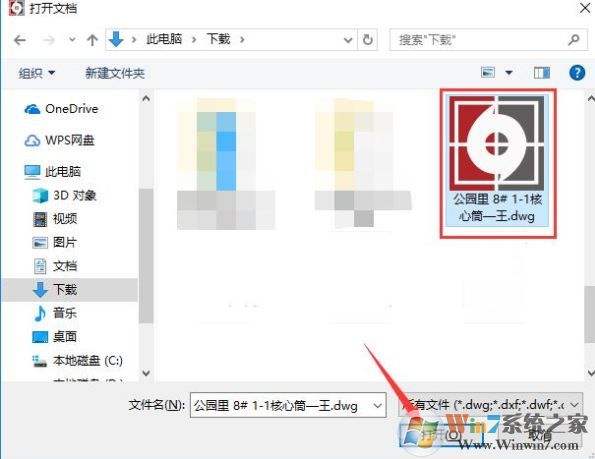
Task: Open the file type filter dropdown
Action: (490, 405)
